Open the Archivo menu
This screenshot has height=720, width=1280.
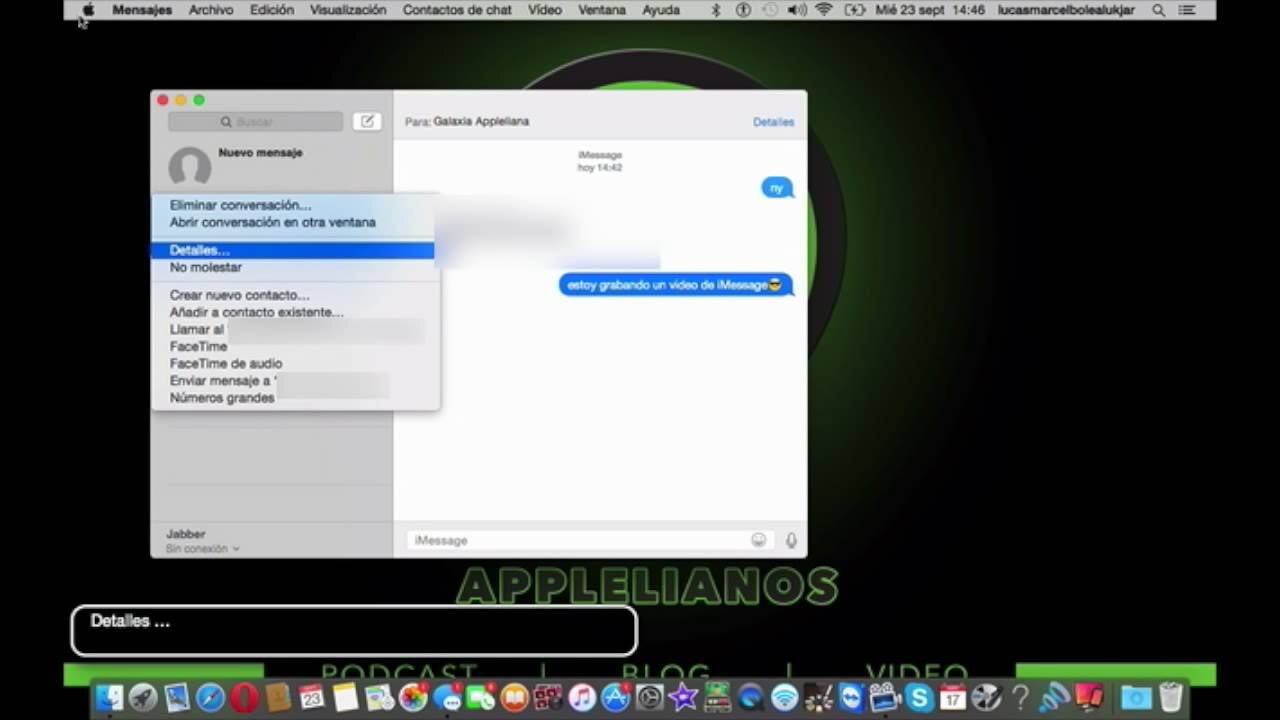click(211, 10)
